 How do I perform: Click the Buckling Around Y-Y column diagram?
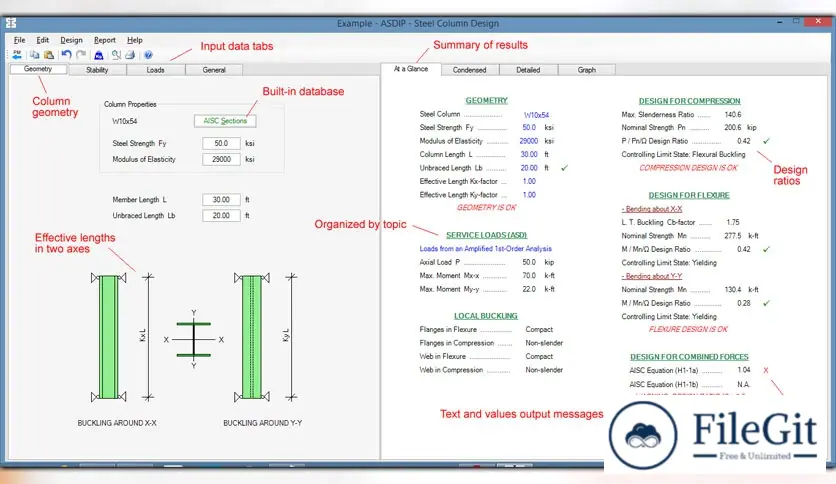tap(252, 337)
